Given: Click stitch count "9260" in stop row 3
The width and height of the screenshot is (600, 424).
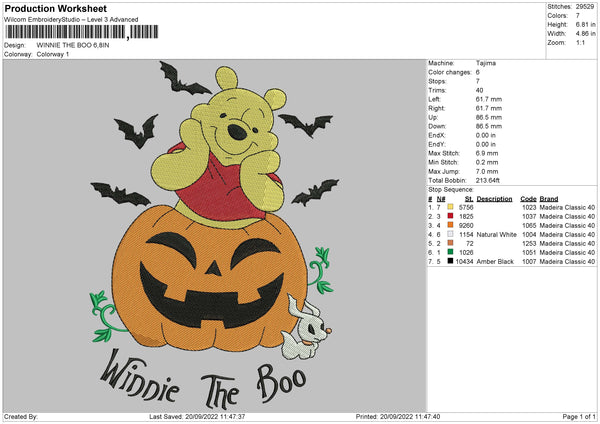Looking at the screenshot, I should click(466, 225).
